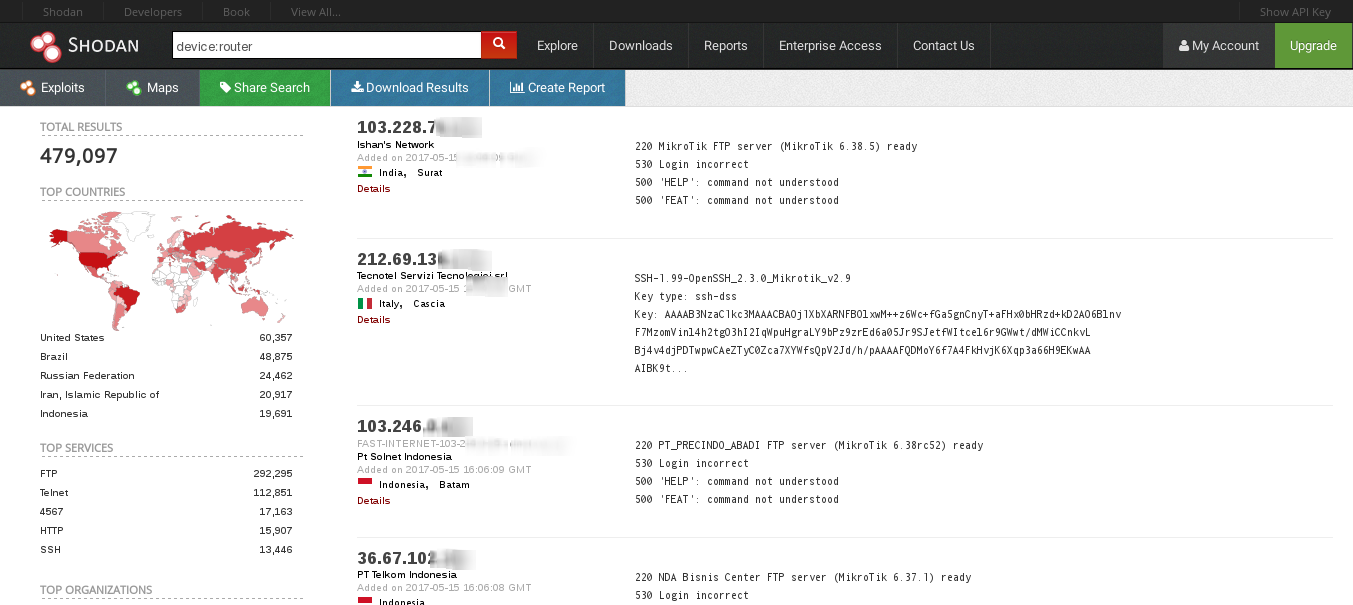Click the red magnifier search button
The image size is (1353, 605).
click(x=499, y=45)
